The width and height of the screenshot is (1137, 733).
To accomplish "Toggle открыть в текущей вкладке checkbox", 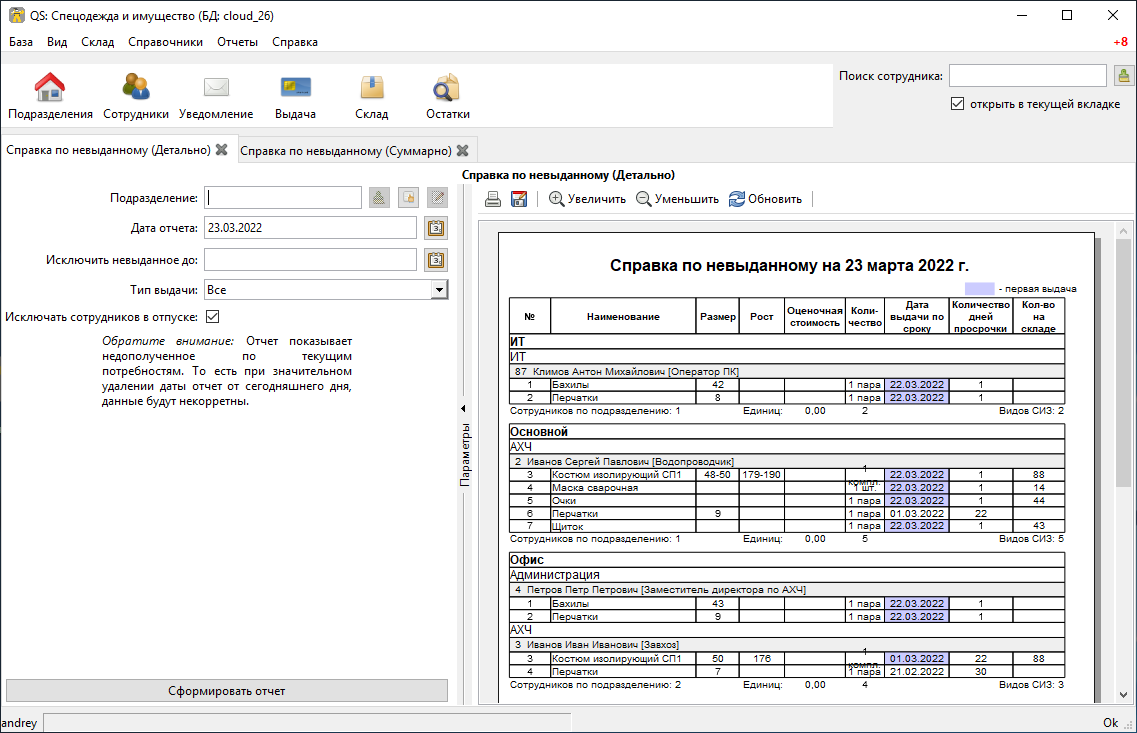I will click(957, 104).
